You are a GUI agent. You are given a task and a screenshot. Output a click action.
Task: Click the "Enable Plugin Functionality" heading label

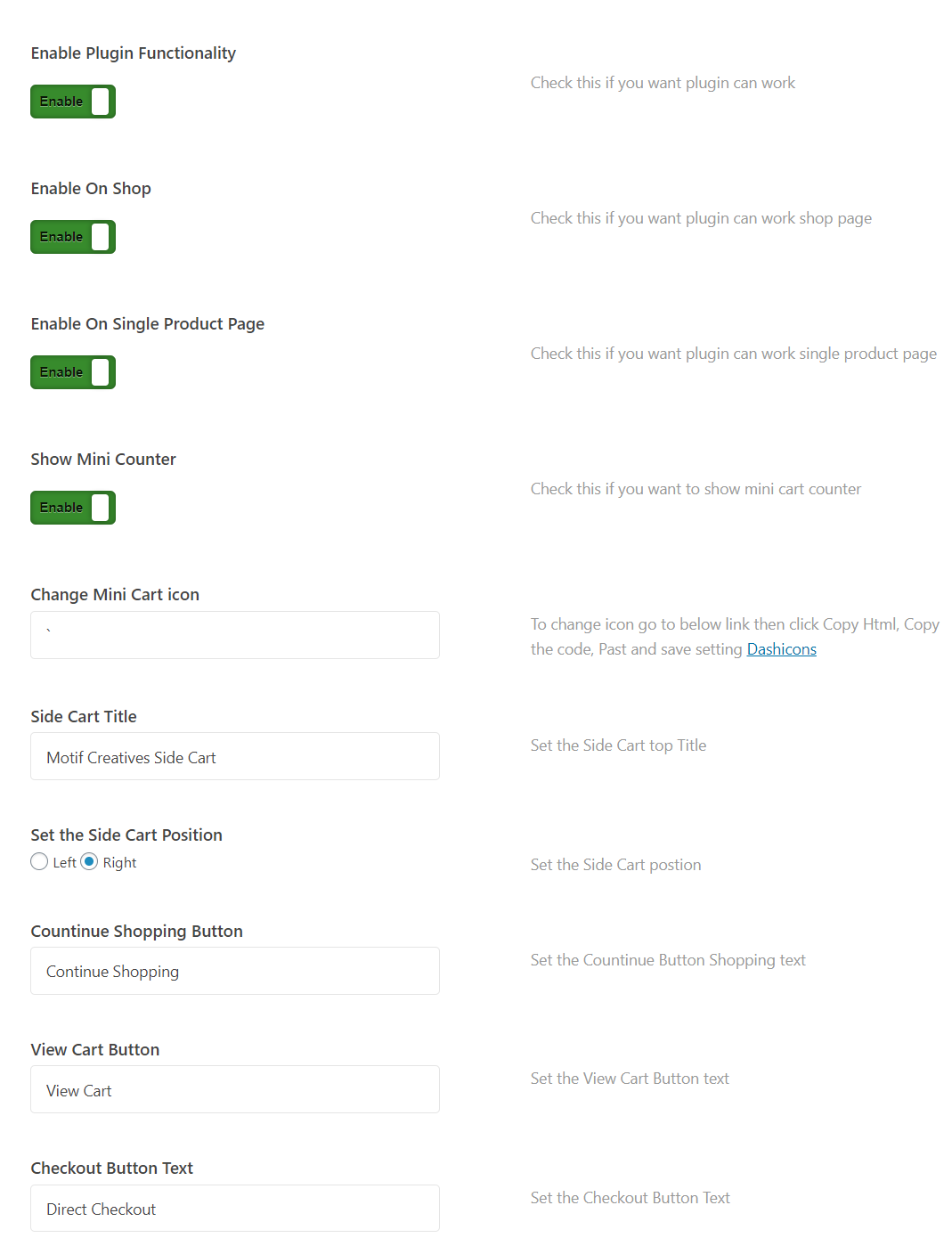[x=134, y=53]
